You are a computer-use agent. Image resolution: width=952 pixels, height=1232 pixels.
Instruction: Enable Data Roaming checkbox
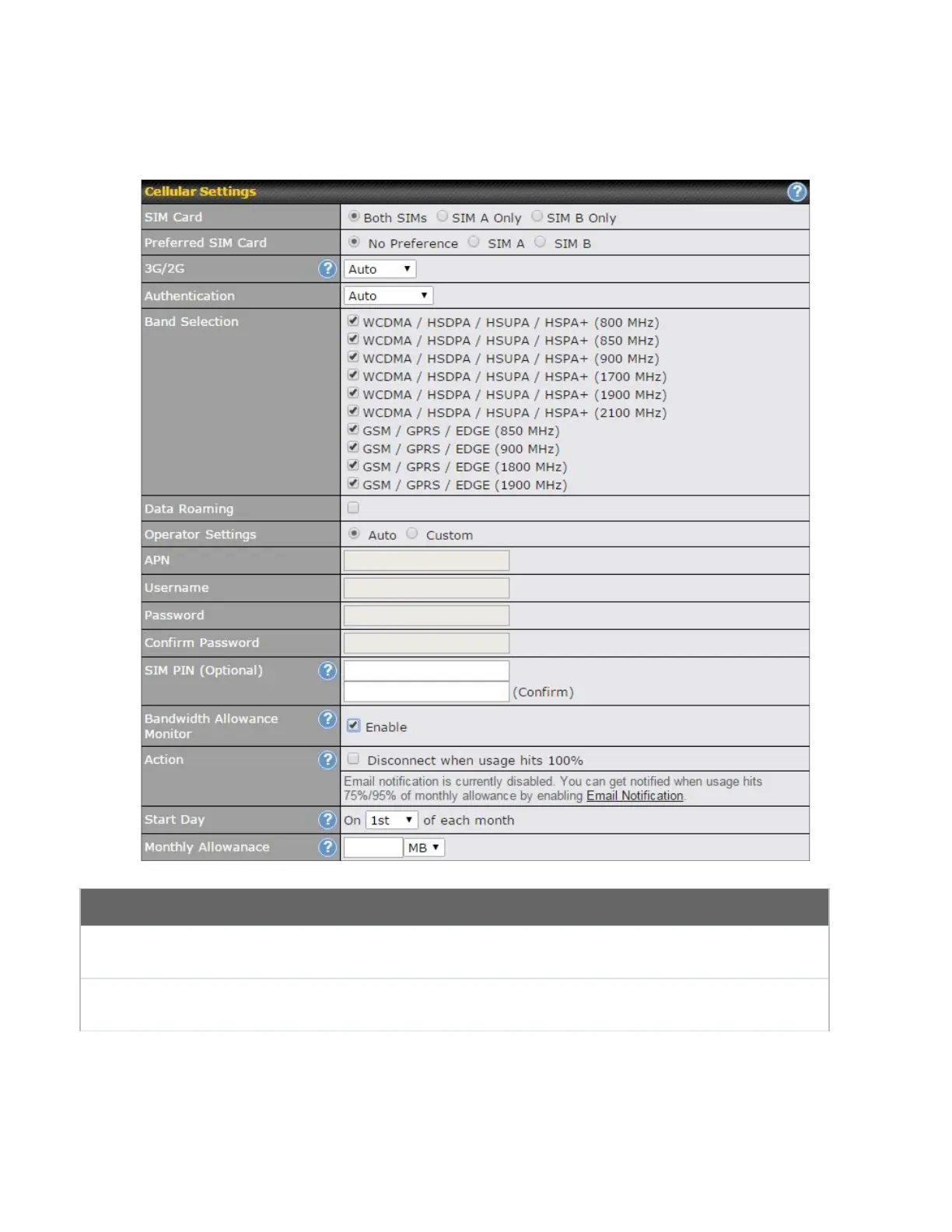pos(353,508)
